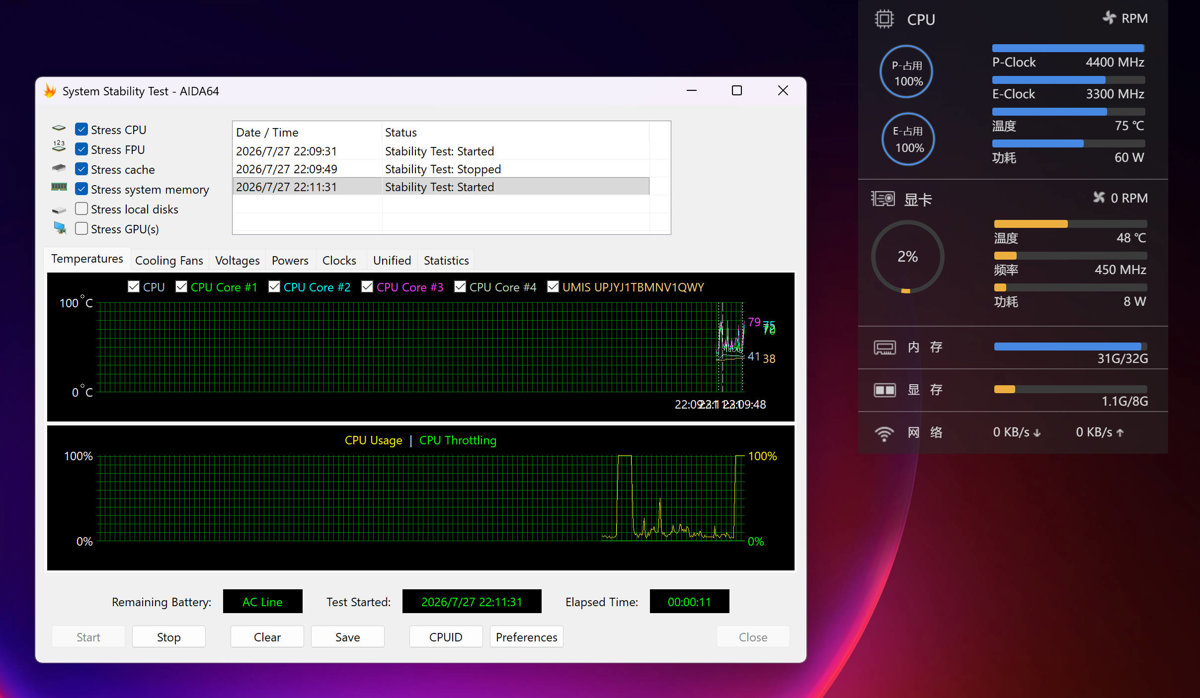
Task: Click the video memory 1.1G/8G bar
Action: [x=1070, y=389]
